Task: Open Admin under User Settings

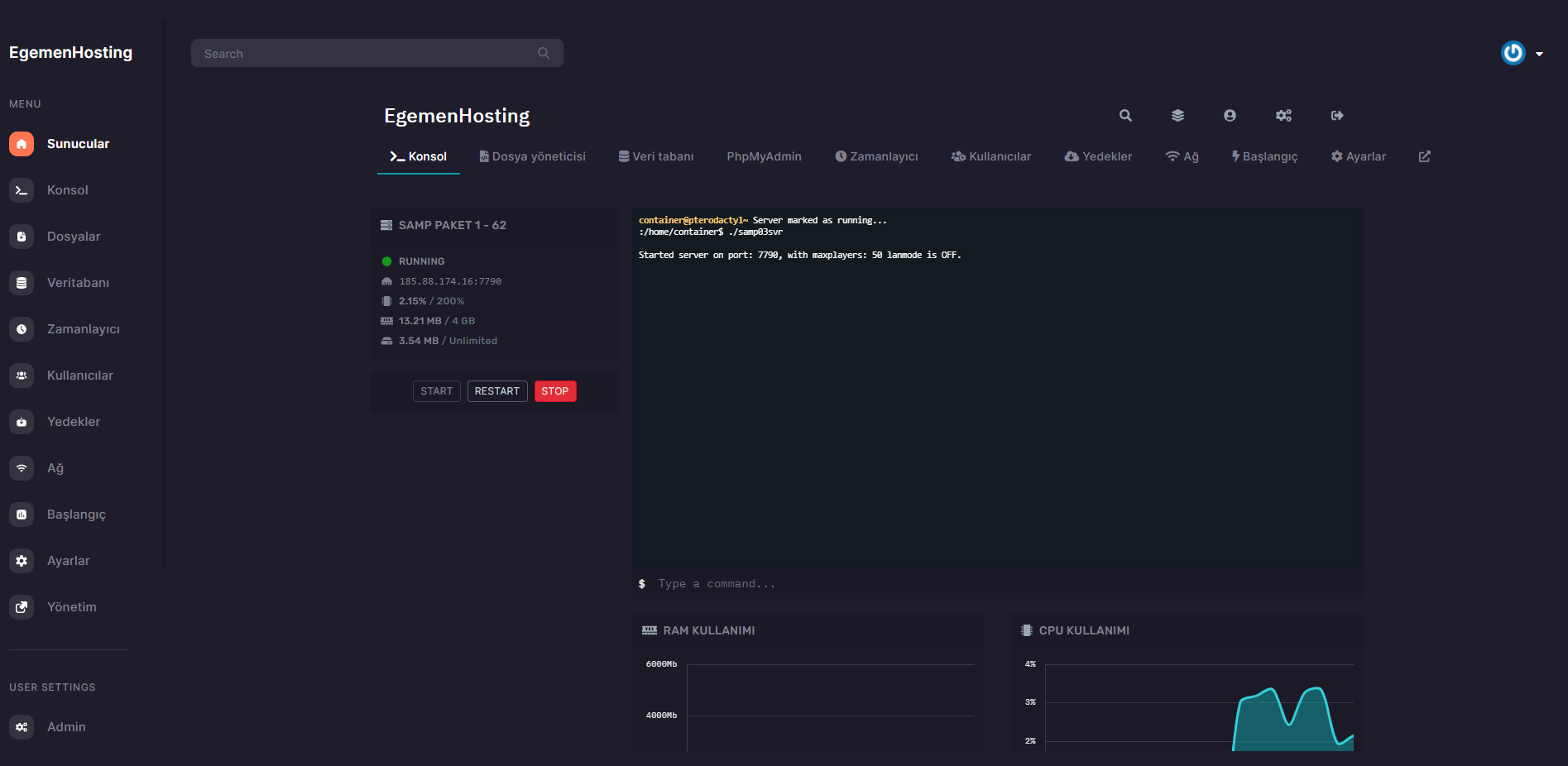Action: tap(66, 727)
